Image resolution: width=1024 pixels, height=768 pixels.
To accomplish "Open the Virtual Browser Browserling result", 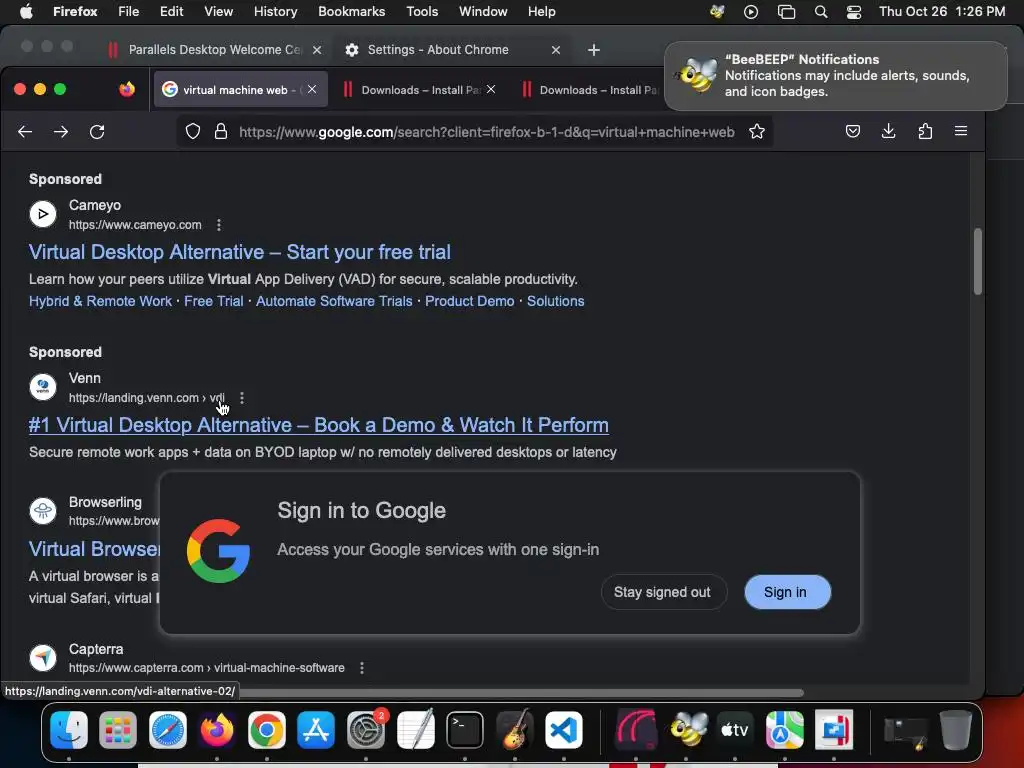I will tap(94, 549).
